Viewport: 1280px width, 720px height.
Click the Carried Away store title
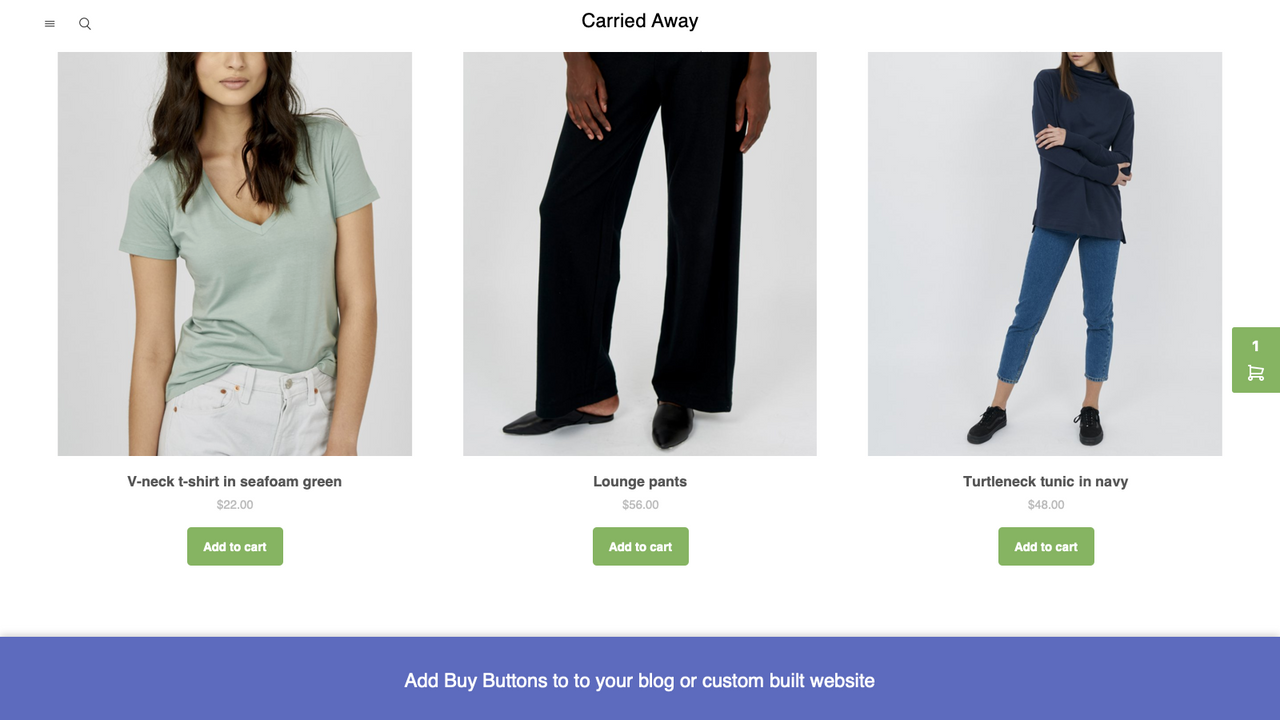click(639, 20)
